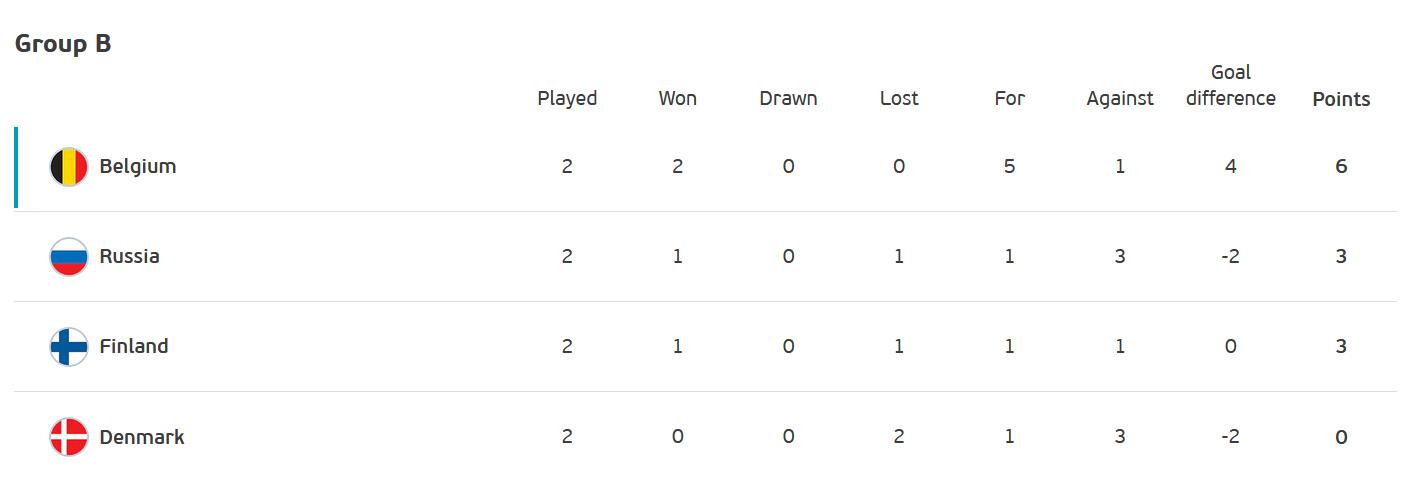The image size is (1413, 484).
Task: Click the Lost column header
Action: click(x=899, y=99)
